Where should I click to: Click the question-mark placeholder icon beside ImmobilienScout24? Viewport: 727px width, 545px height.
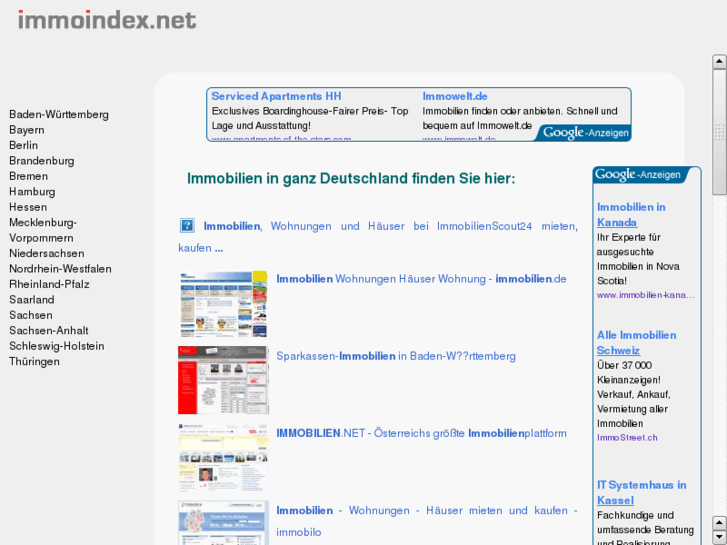click(187, 226)
